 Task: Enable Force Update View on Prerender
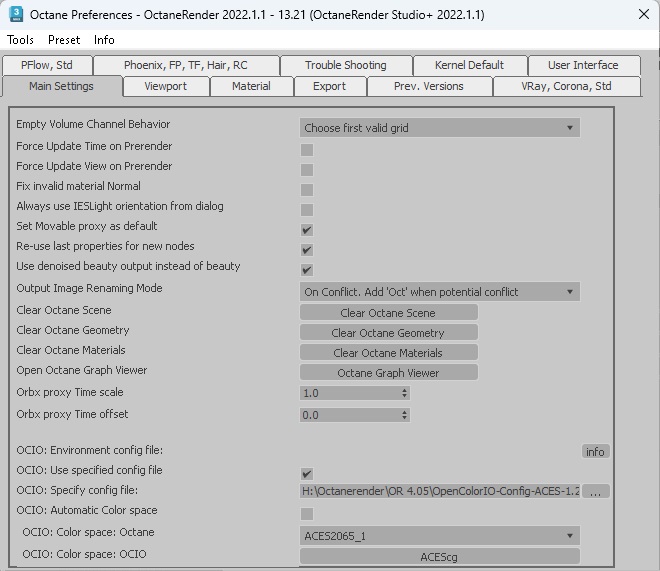[307, 170]
